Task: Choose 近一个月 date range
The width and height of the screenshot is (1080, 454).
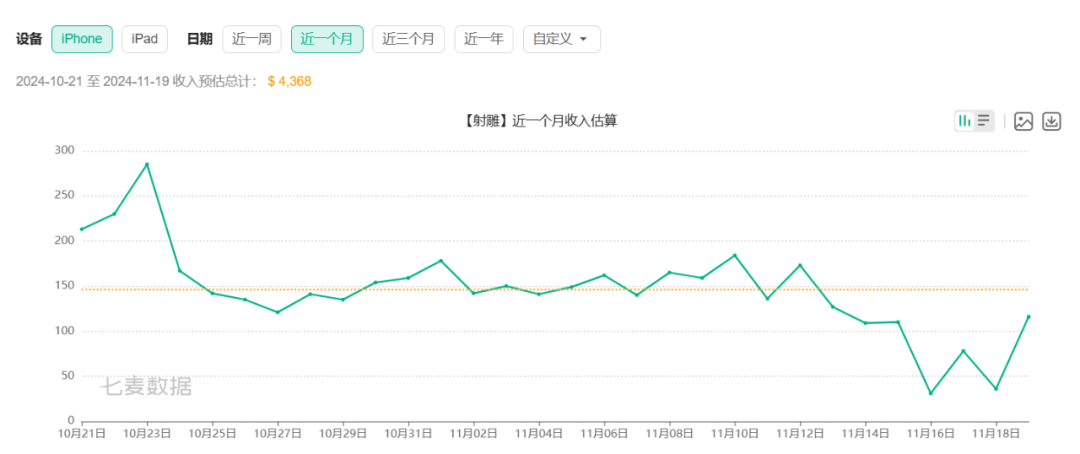Action: coord(326,39)
